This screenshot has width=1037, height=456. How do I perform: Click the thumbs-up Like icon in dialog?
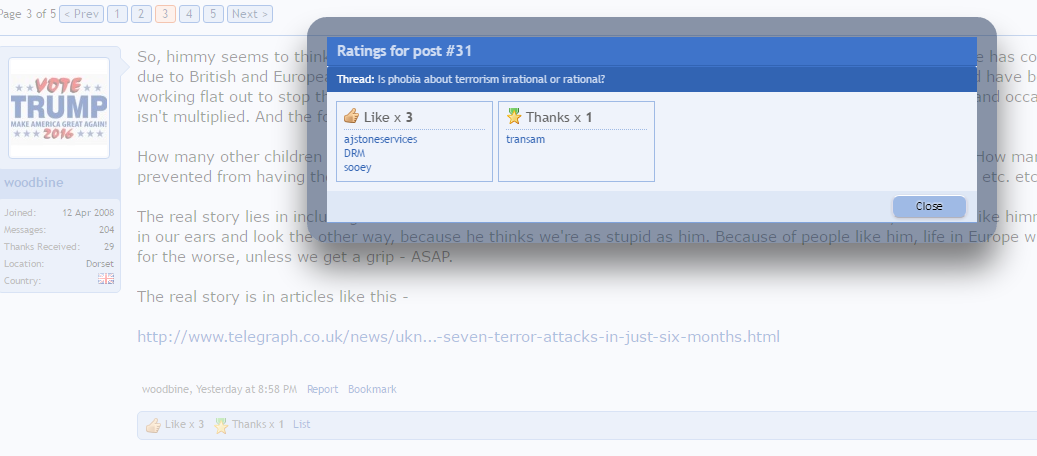[x=351, y=116]
